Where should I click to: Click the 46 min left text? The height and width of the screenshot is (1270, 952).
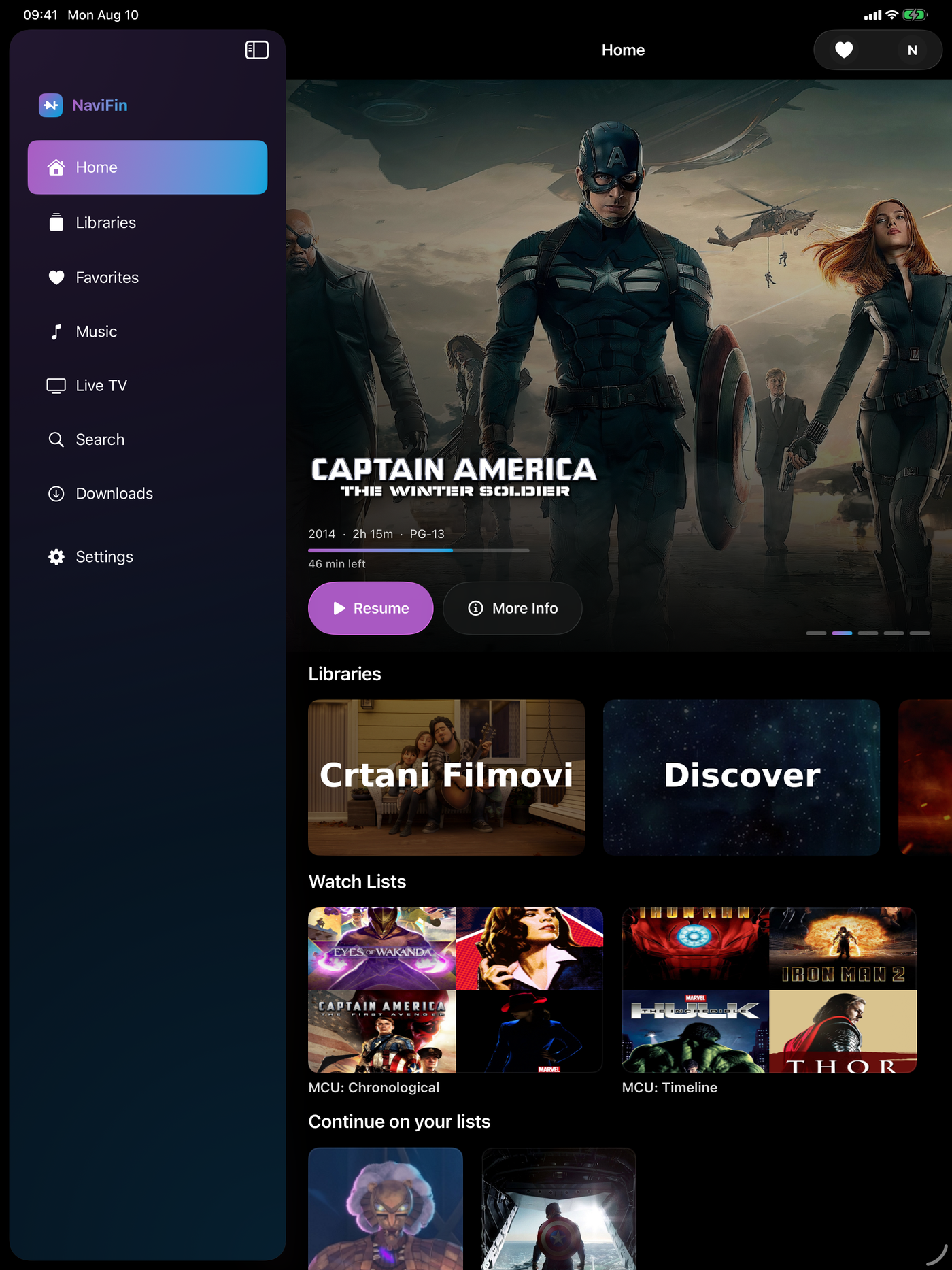pos(337,564)
